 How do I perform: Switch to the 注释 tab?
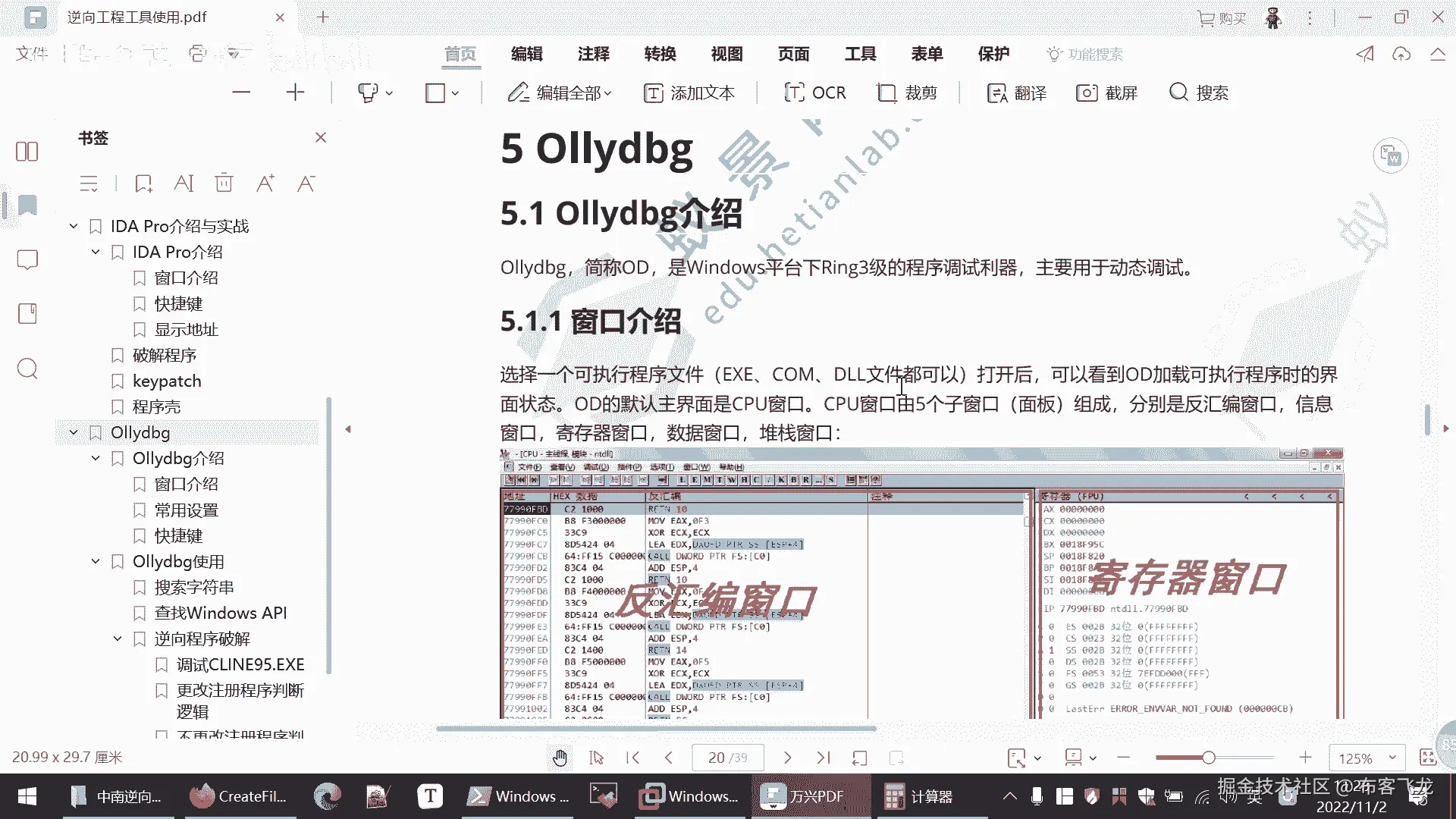click(593, 54)
